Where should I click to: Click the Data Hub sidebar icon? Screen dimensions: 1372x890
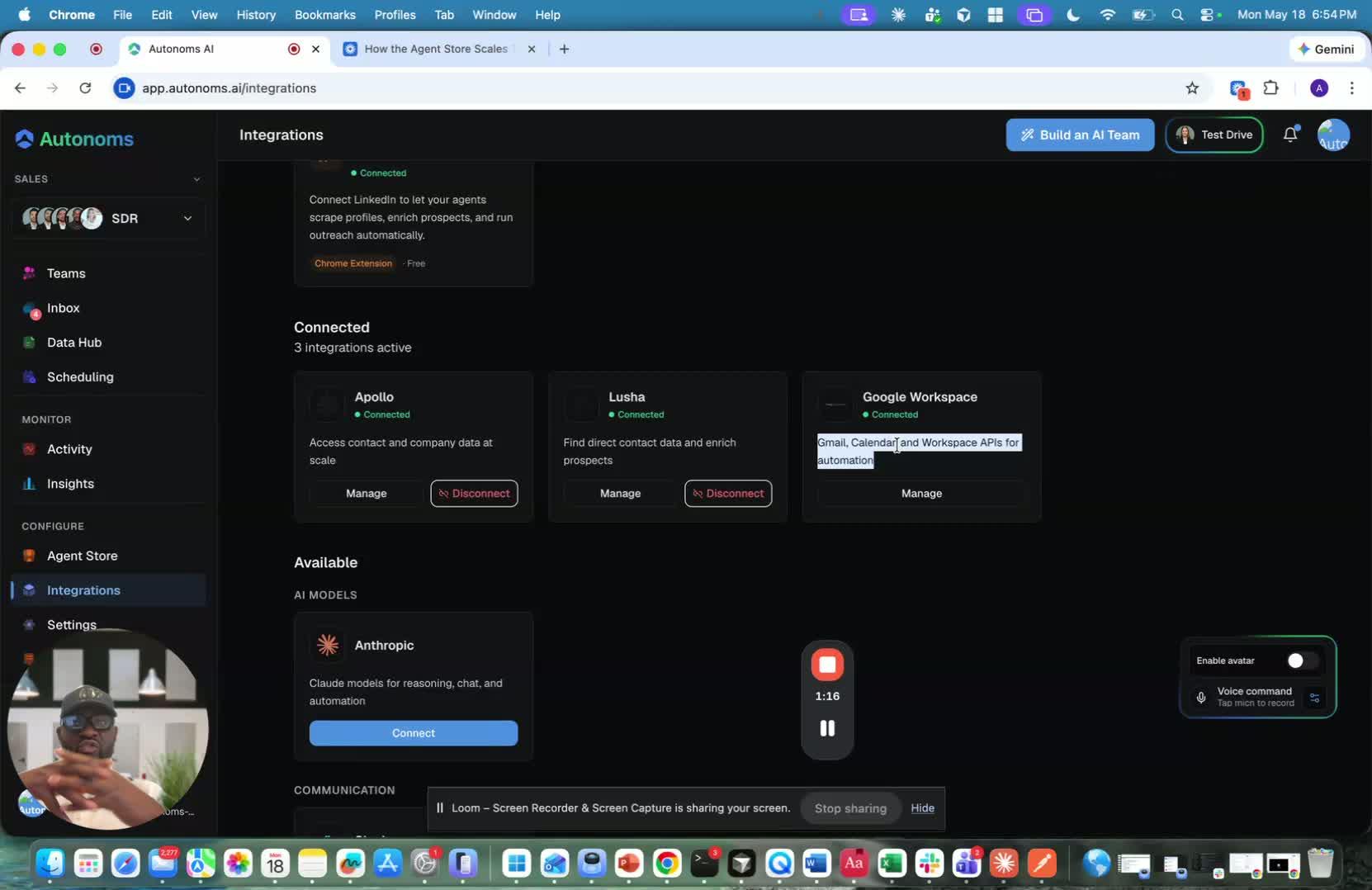pyautogui.click(x=29, y=343)
